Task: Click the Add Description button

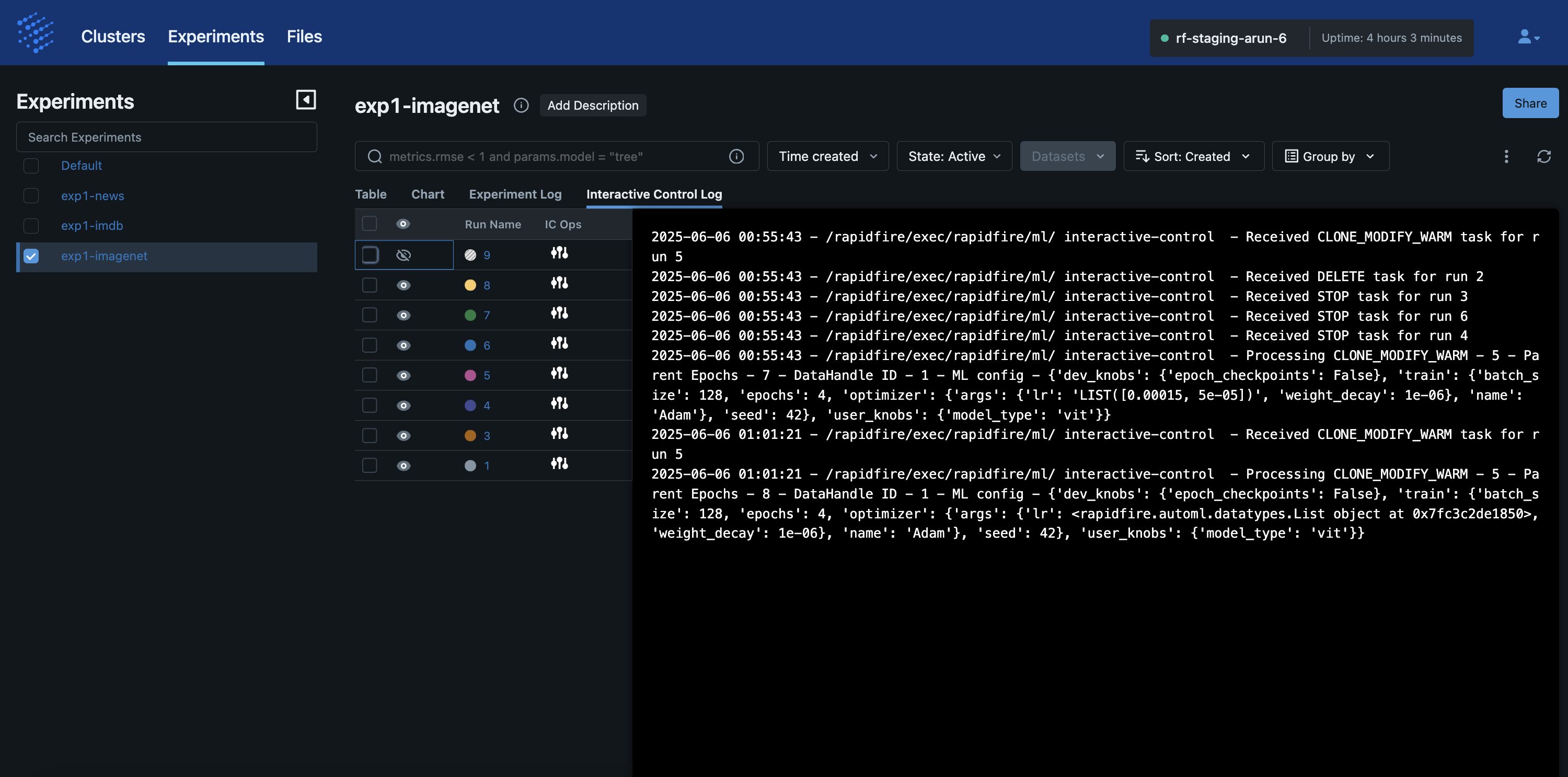Action: click(x=593, y=105)
